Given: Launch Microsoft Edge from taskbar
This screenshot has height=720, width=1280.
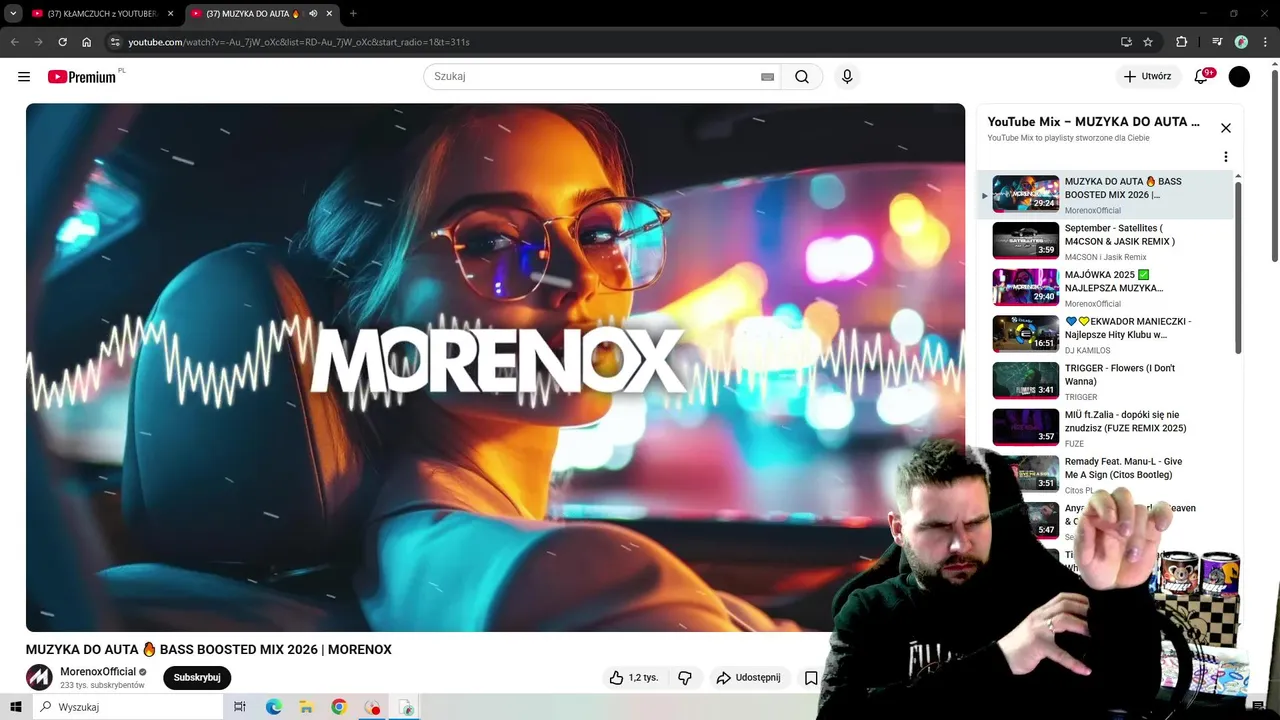Looking at the screenshot, I should tap(273, 707).
